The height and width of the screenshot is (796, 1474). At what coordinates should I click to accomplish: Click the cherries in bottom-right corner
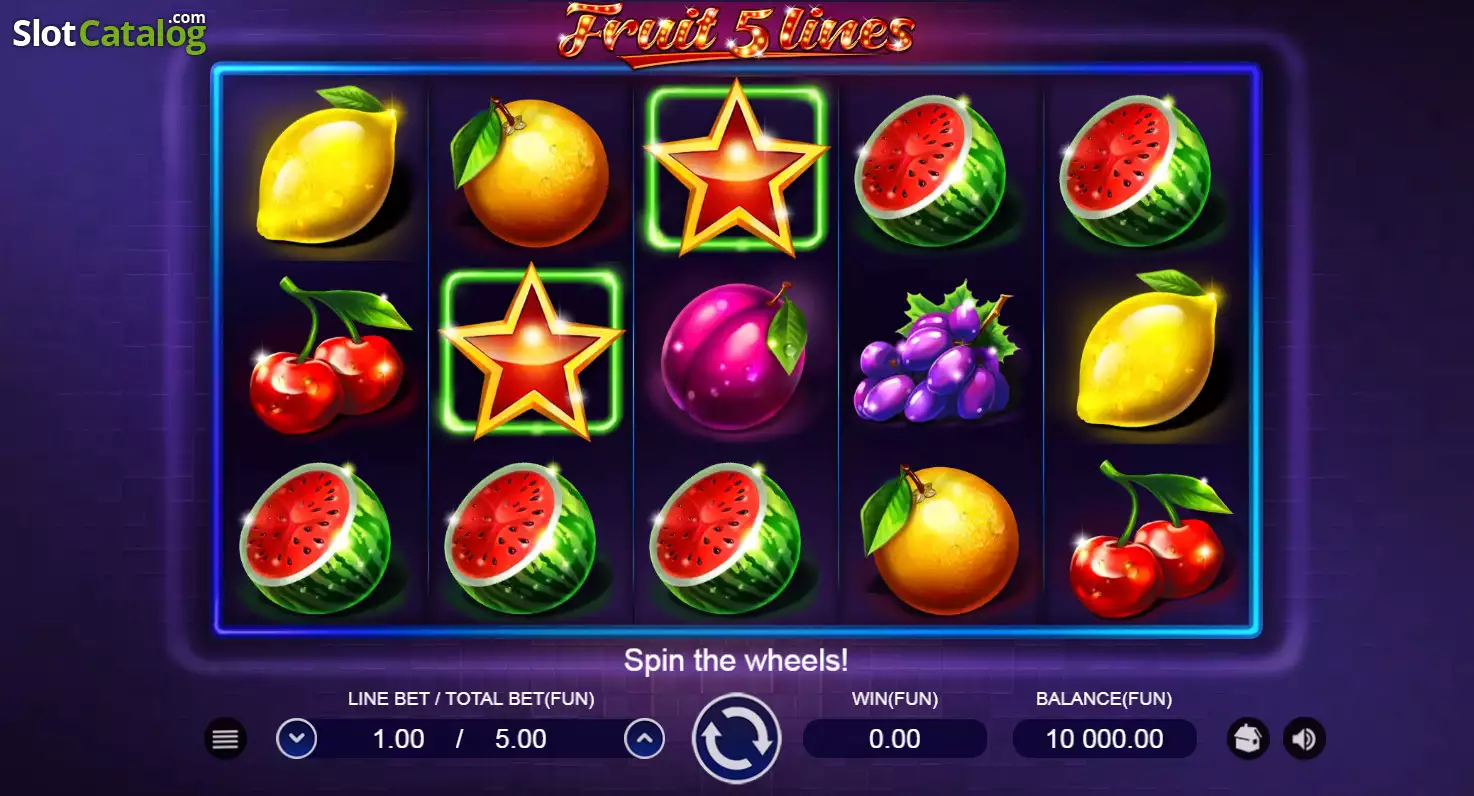(1148, 539)
